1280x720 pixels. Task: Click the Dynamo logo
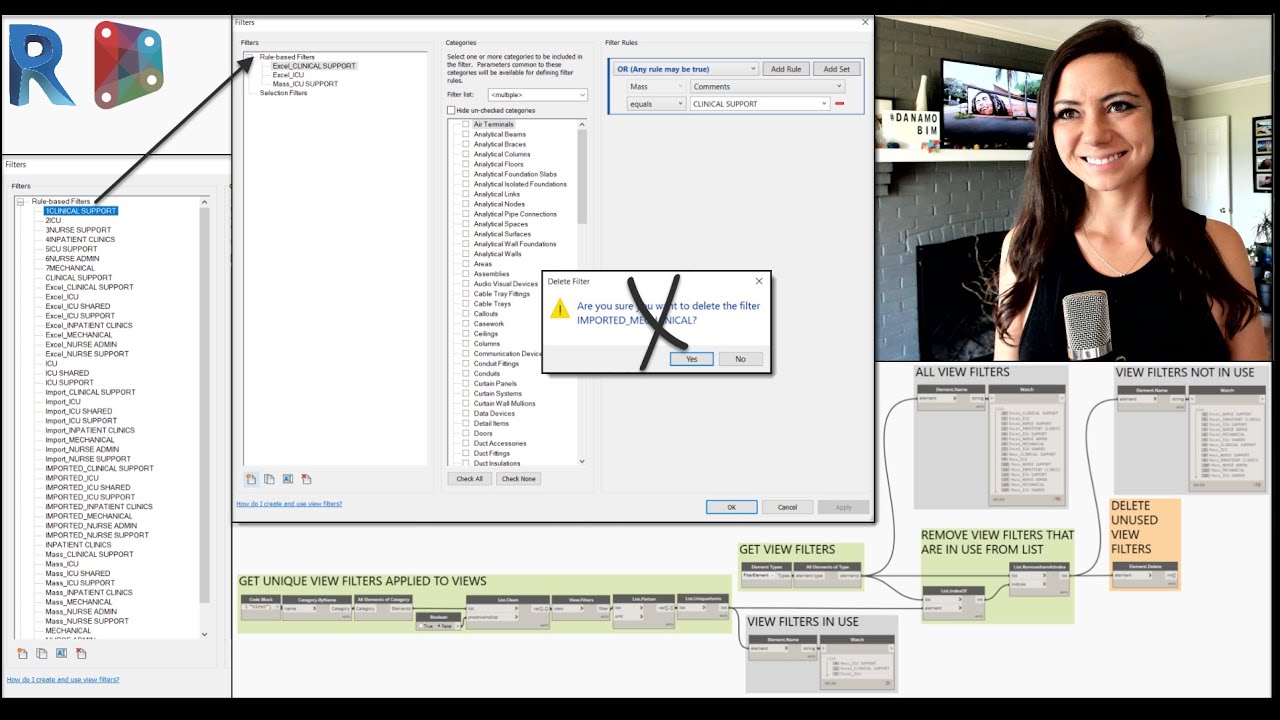[x=128, y=66]
